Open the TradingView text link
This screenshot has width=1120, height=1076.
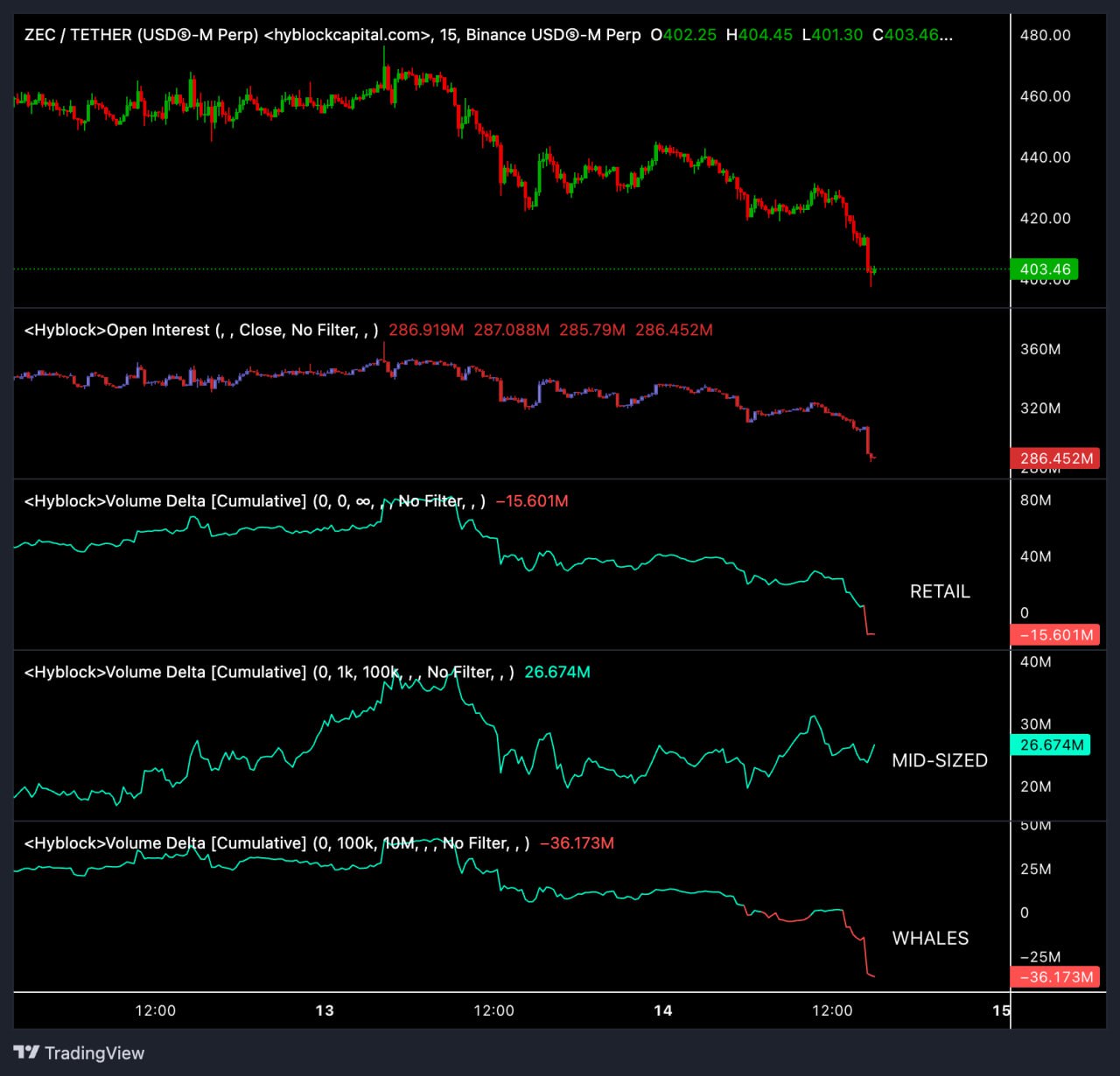(94, 1053)
